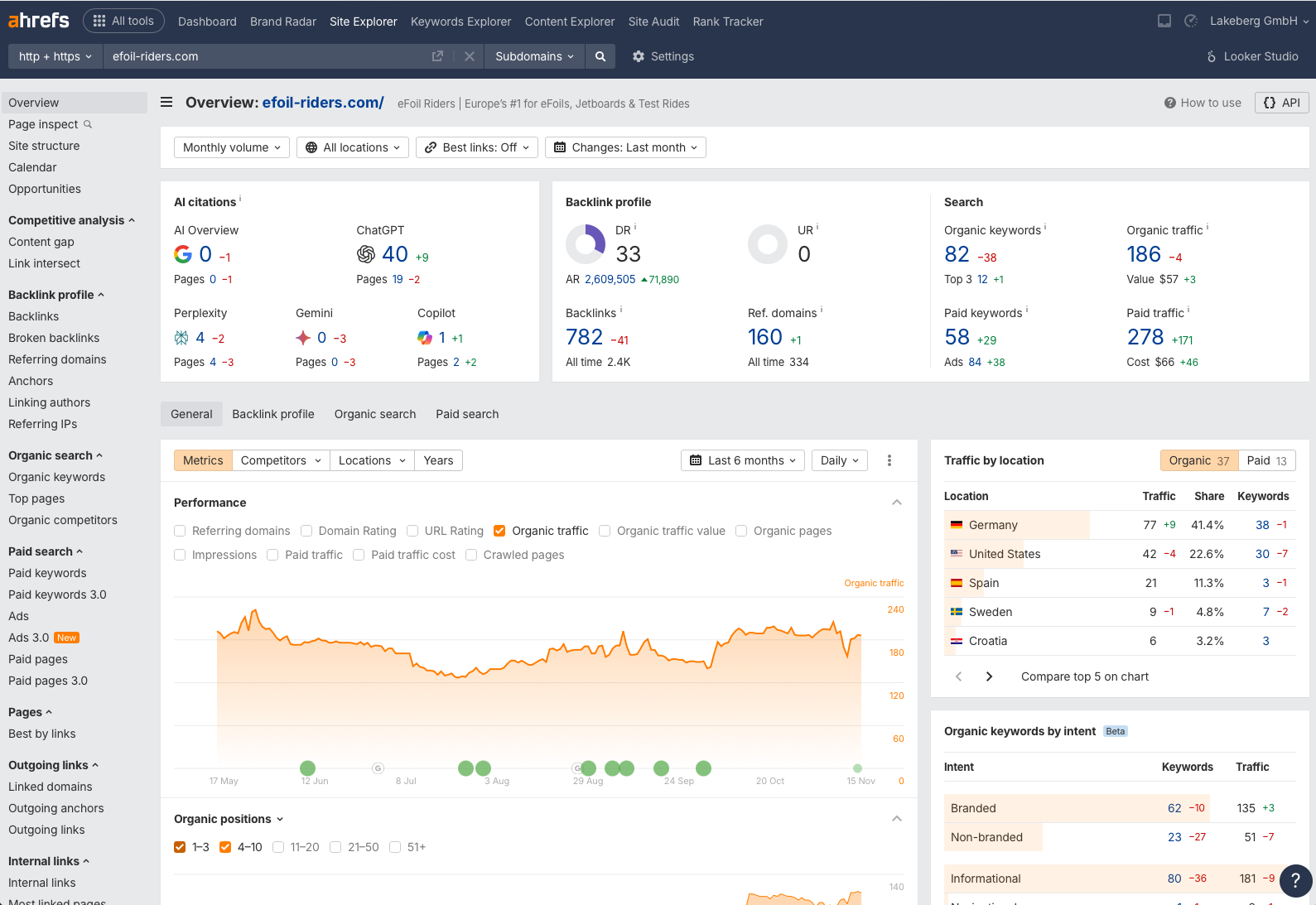The height and width of the screenshot is (905, 1316).
Task: Toggle the hamburger sidebar menu icon
Action: 166,103
